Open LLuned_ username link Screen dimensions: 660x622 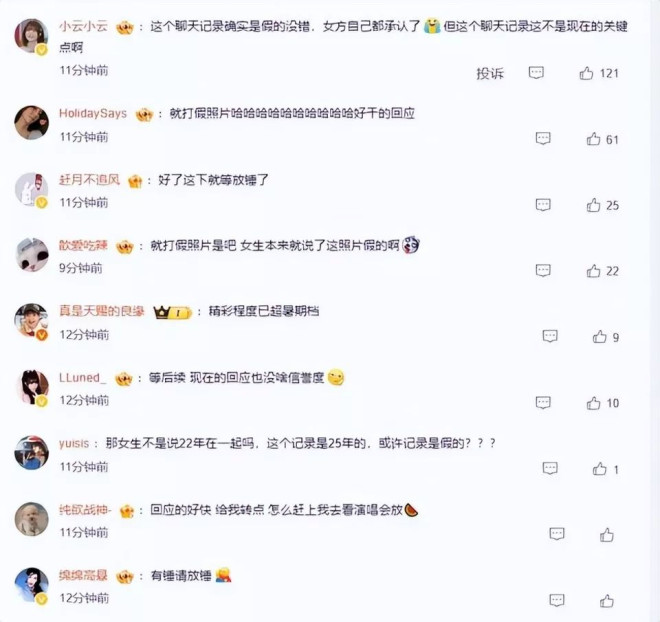point(82,377)
